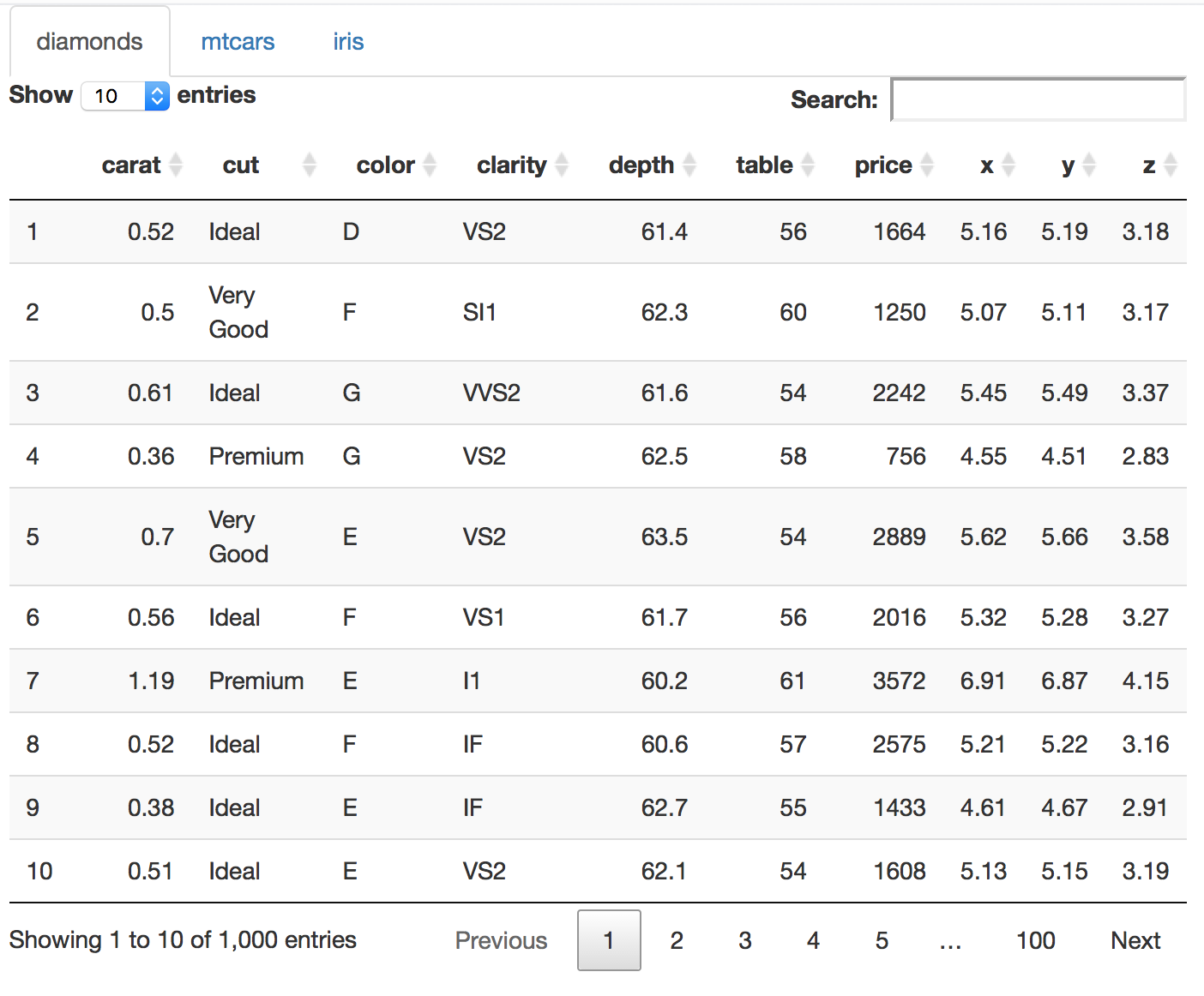Click the table column sort icon
This screenshot has width=1204, height=996.
[x=807, y=165]
